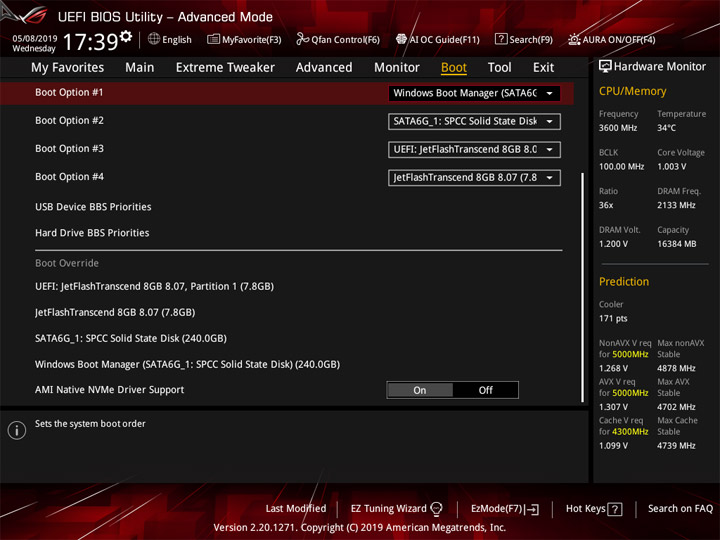
Task: Click the Version 2.20.1271 copyright line
Action: coord(360,528)
